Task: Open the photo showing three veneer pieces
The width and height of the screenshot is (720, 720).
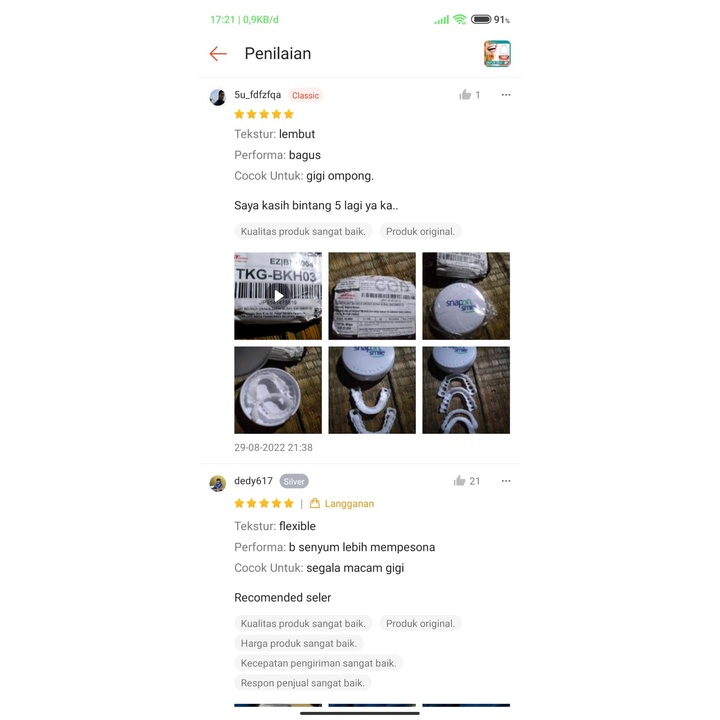Action: click(466, 390)
